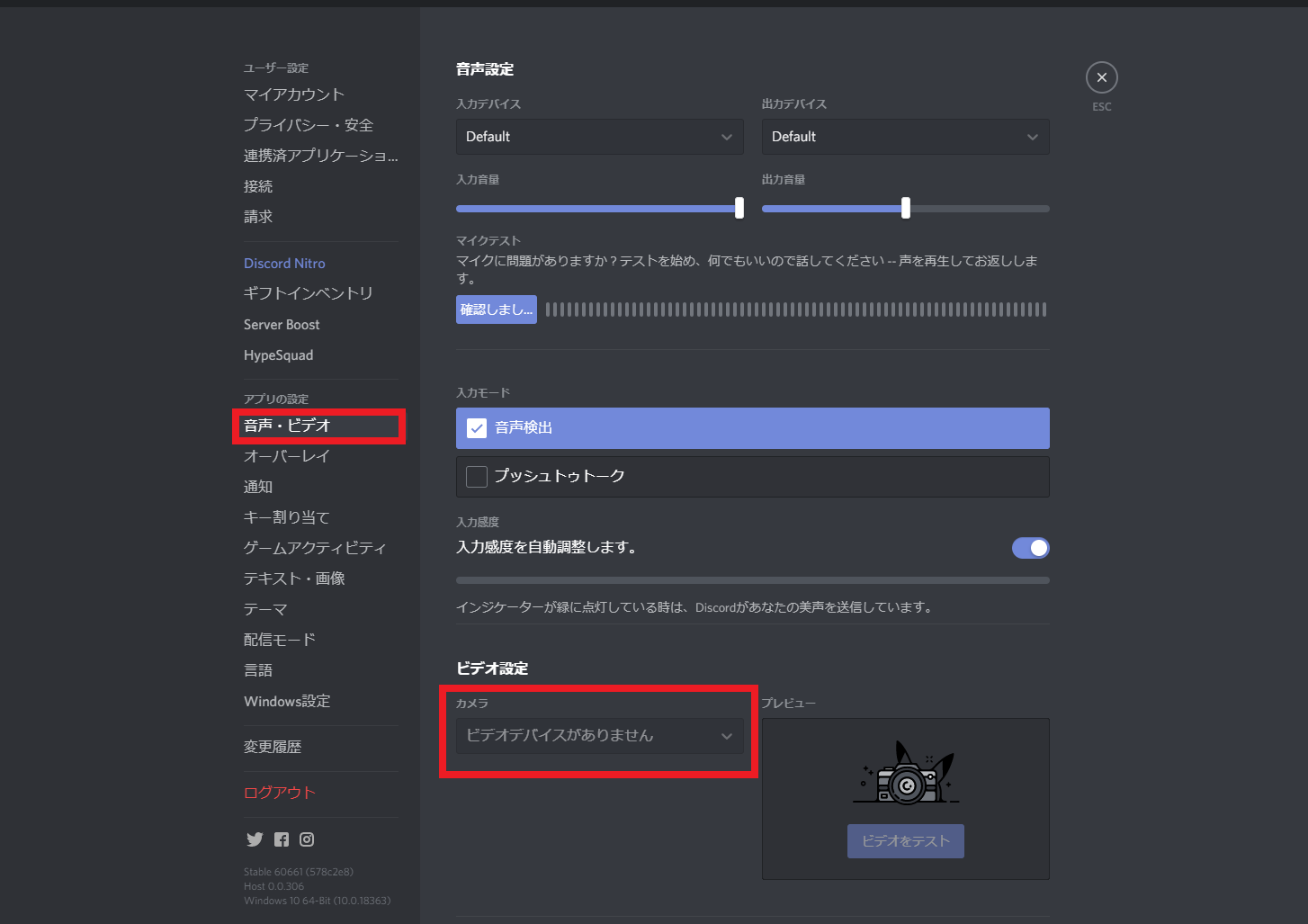This screenshot has width=1308, height=924.
Task: Open Discord's Twitter page icon
Action: (x=255, y=839)
